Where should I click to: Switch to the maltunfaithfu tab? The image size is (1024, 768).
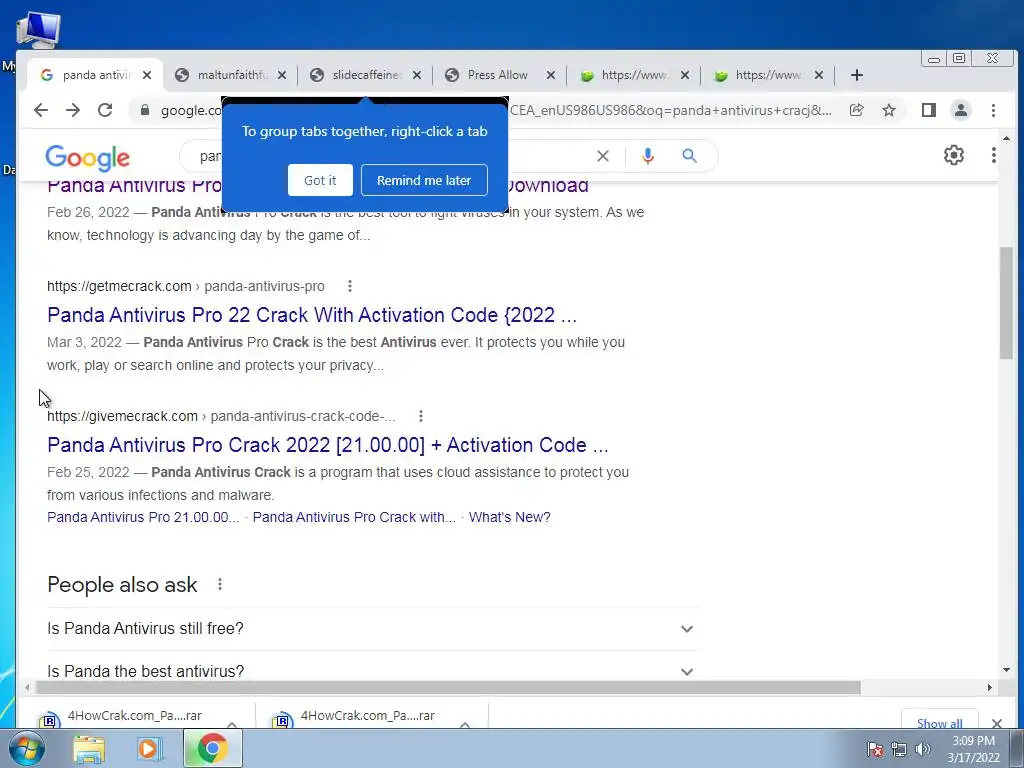pyautogui.click(x=232, y=75)
